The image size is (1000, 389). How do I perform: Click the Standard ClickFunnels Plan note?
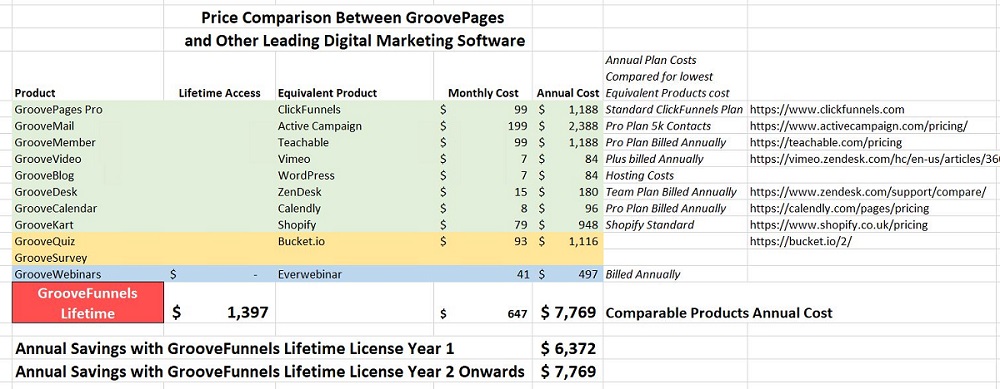674,110
